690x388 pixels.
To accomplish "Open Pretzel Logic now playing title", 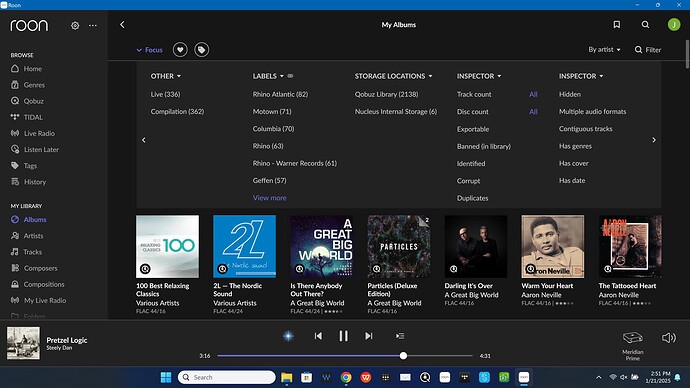I will [x=67, y=340].
